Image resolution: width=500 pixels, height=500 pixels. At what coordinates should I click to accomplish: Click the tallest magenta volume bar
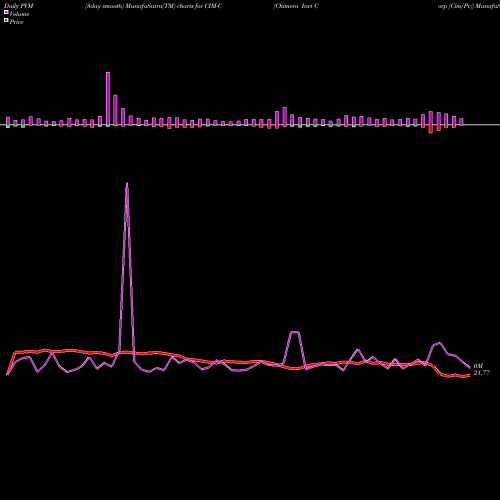[x=108, y=99]
